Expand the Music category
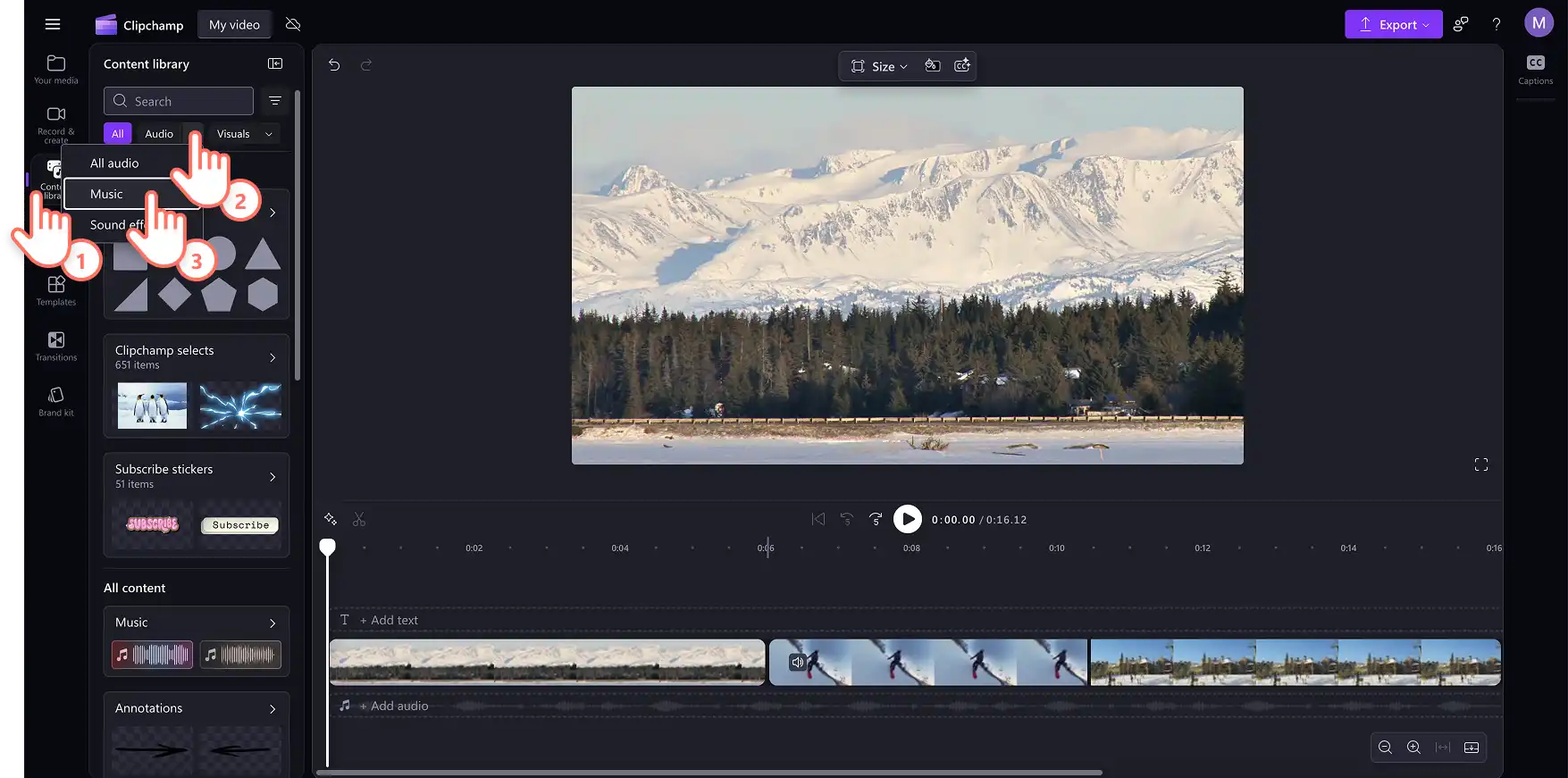The image size is (1568, 778). point(273,623)
